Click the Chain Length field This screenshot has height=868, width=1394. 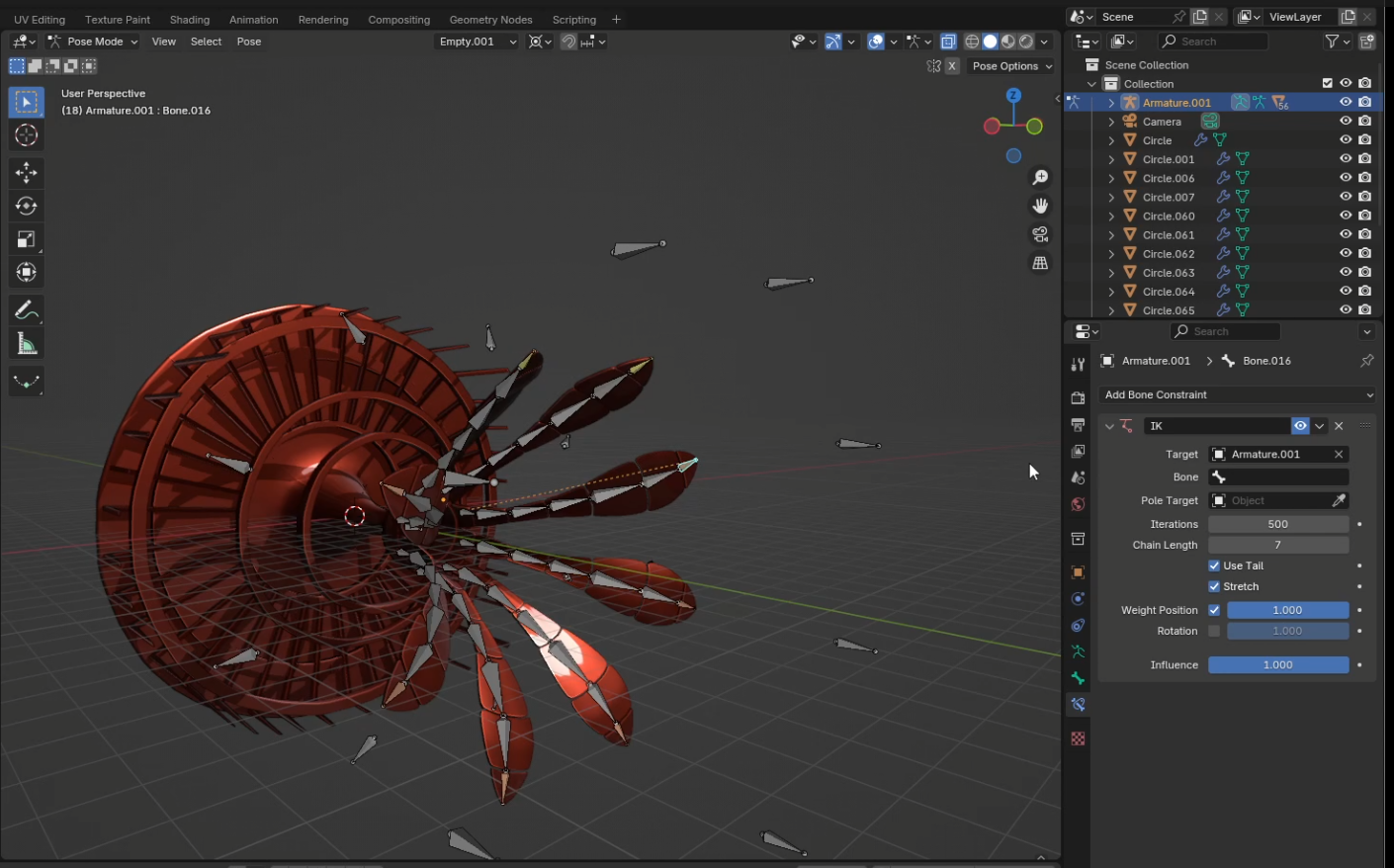(1278, 545)
